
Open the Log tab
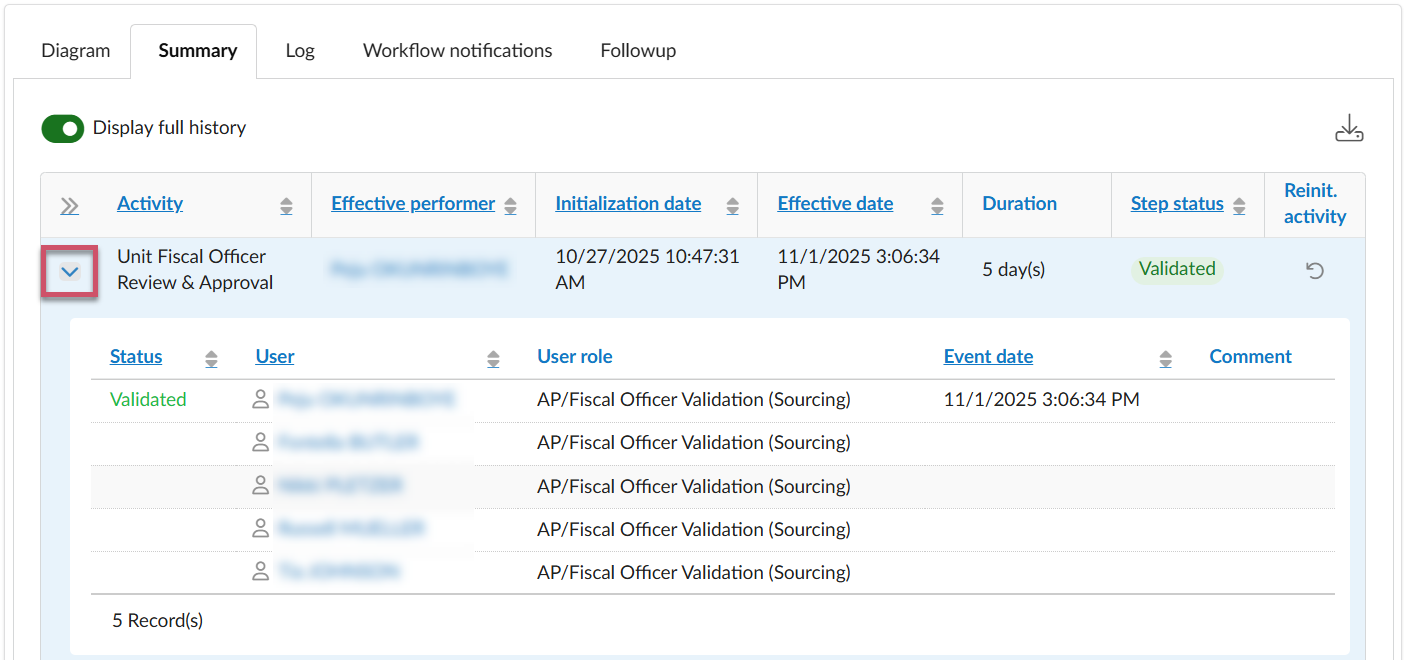pos(300,50)
